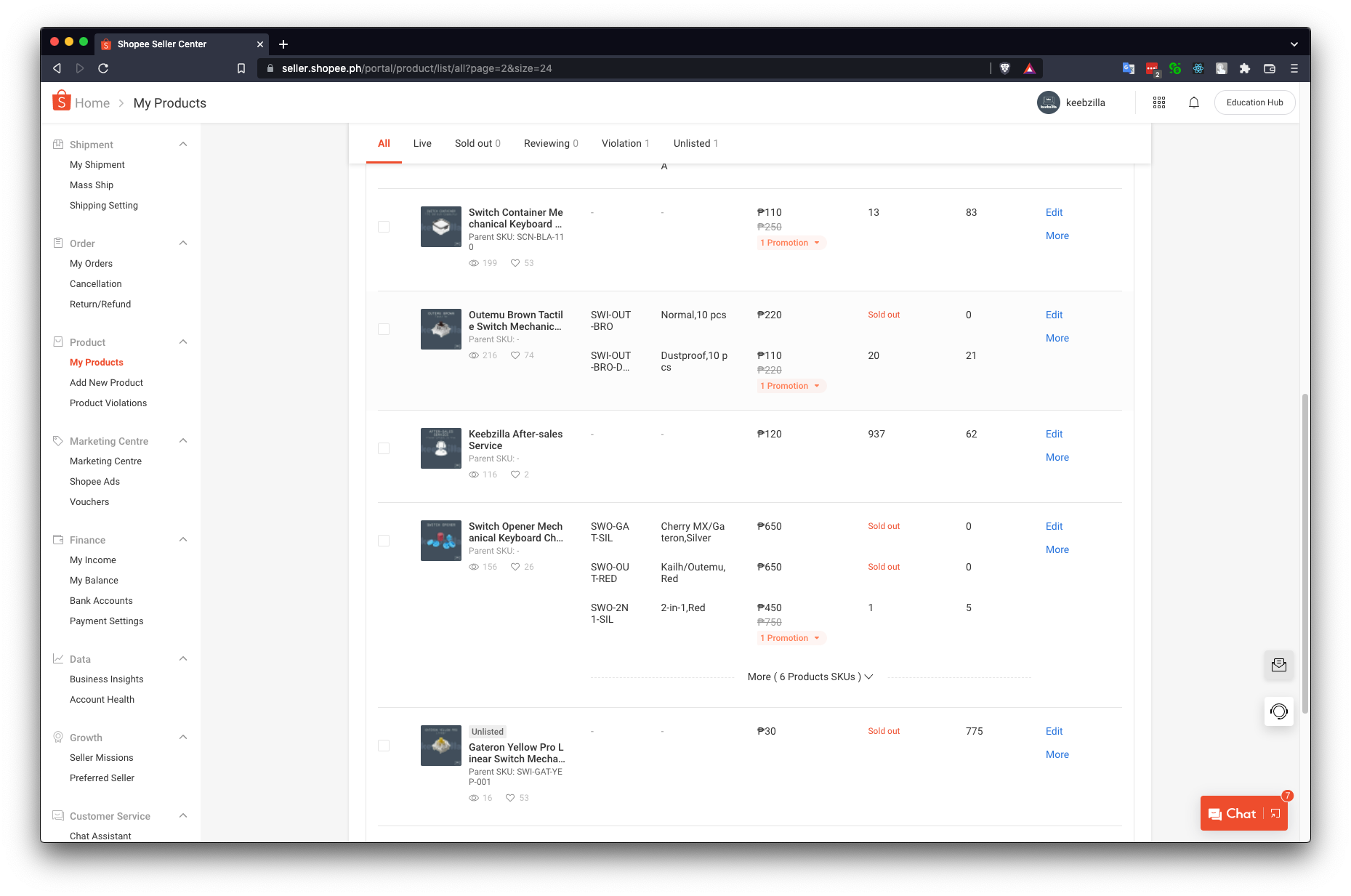
Task: Open the Google Translate extension icon
Action: (x=1129, y=68)
